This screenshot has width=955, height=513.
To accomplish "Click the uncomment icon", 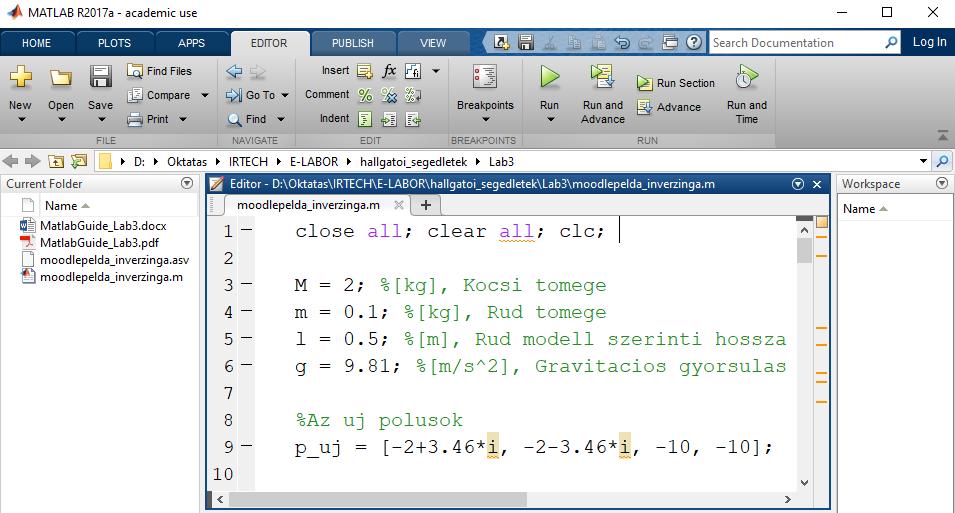I will coord(389,95).
